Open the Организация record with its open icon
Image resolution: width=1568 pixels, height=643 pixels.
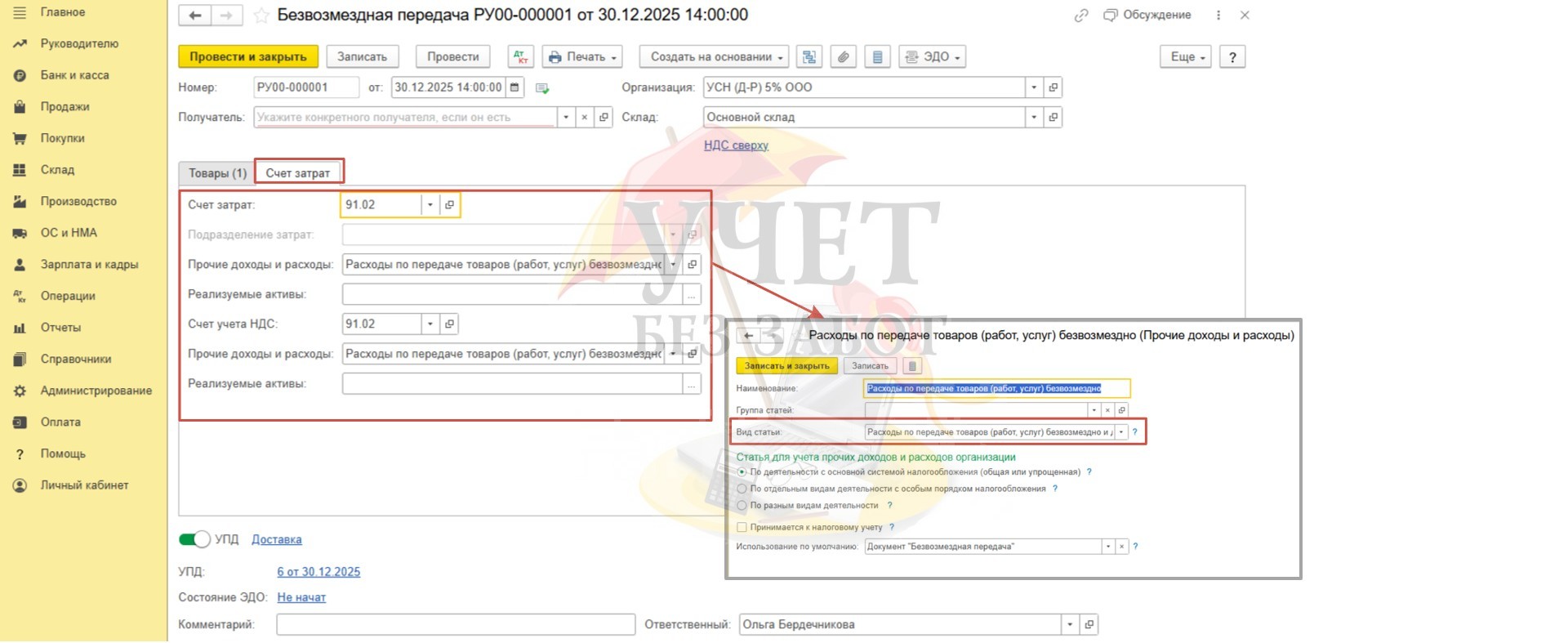tap(1053, 87)
